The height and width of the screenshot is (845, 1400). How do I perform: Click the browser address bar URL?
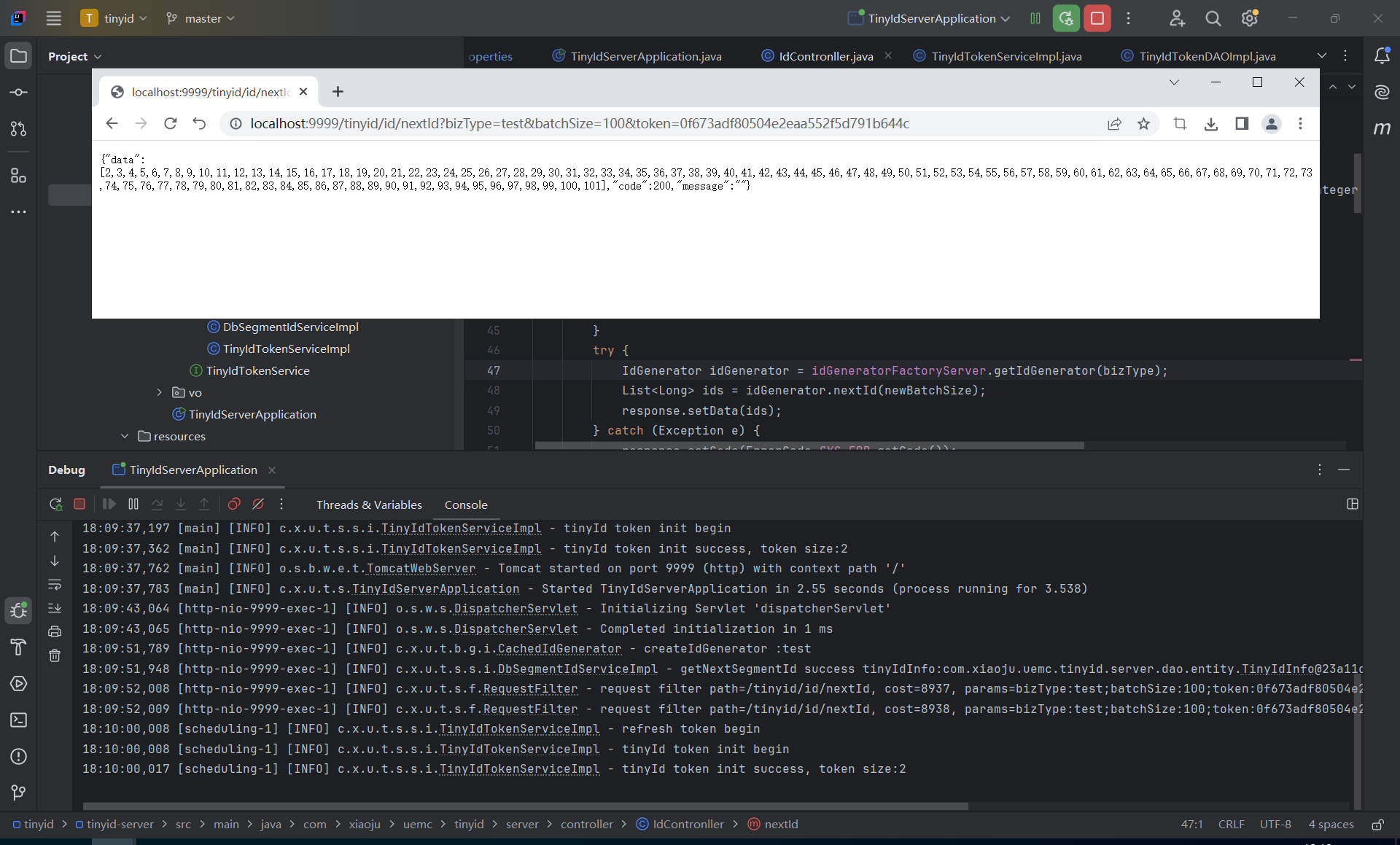580,123
